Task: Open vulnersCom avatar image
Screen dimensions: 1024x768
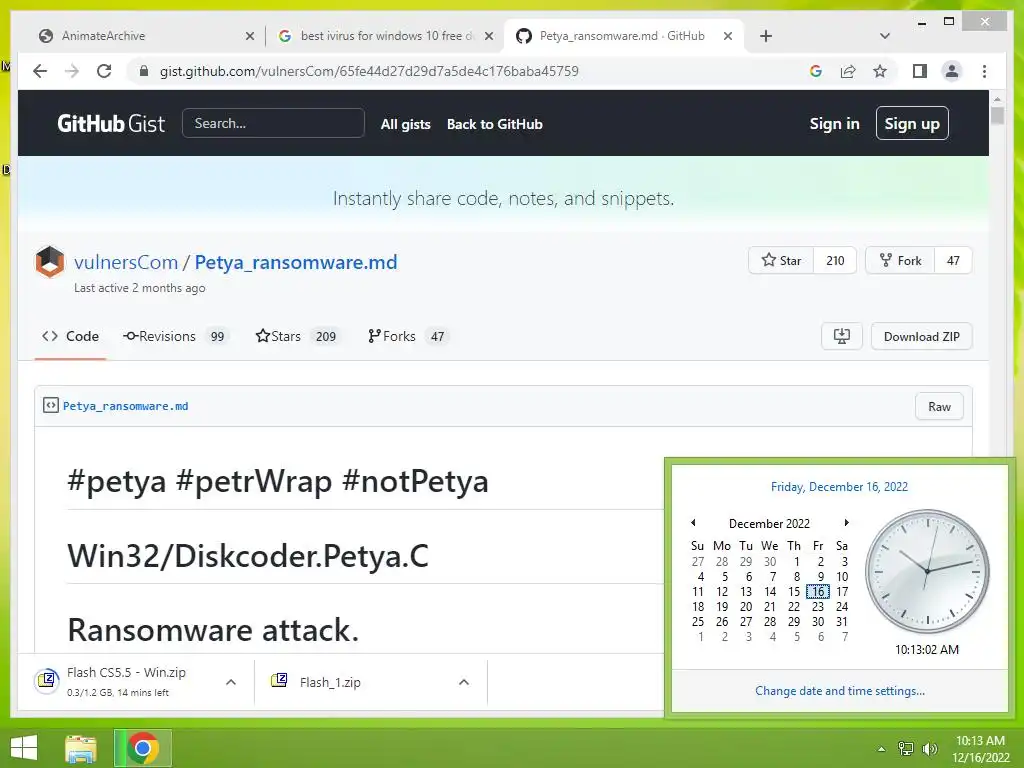Action: pyautogui.click(x=50, y=262)
